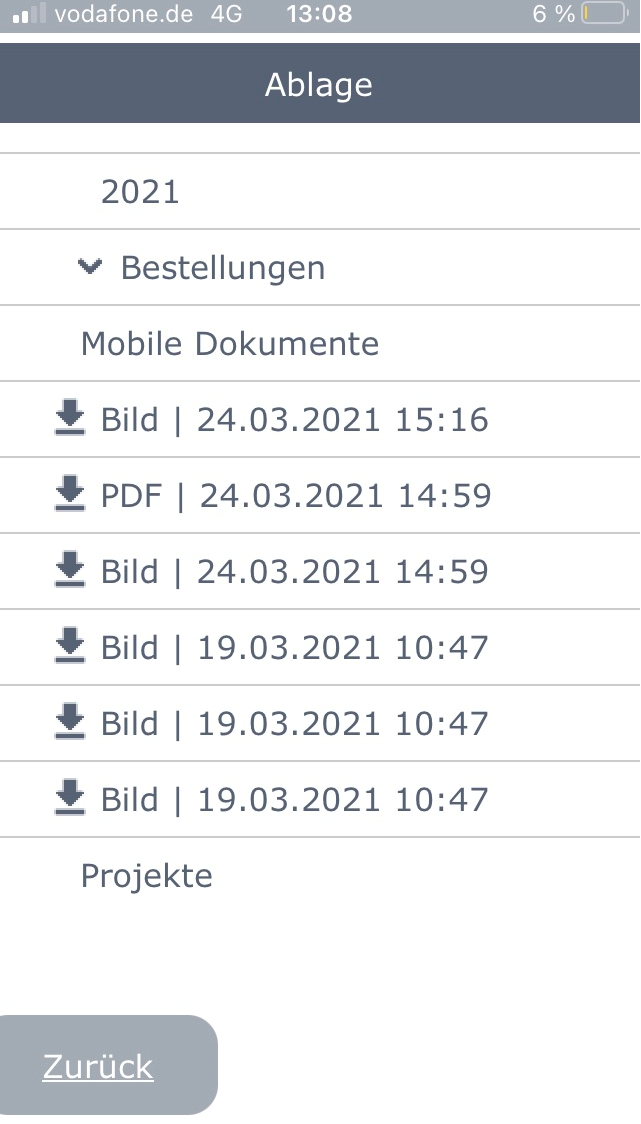Download icon for Bild 24.03.2021 14:59

coord(70,570)
